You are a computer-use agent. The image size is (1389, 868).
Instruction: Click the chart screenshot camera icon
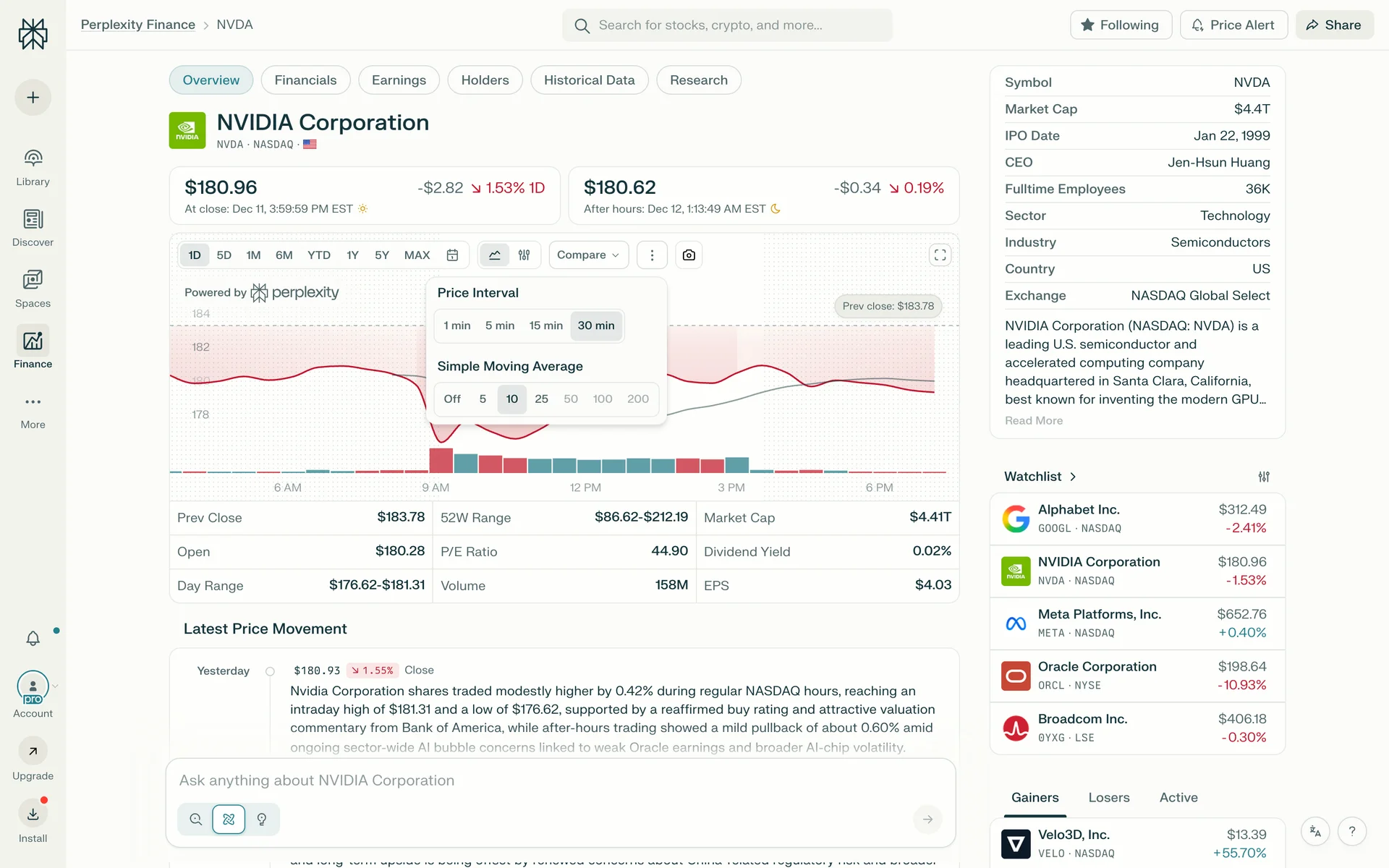click(x=689, y=255)
